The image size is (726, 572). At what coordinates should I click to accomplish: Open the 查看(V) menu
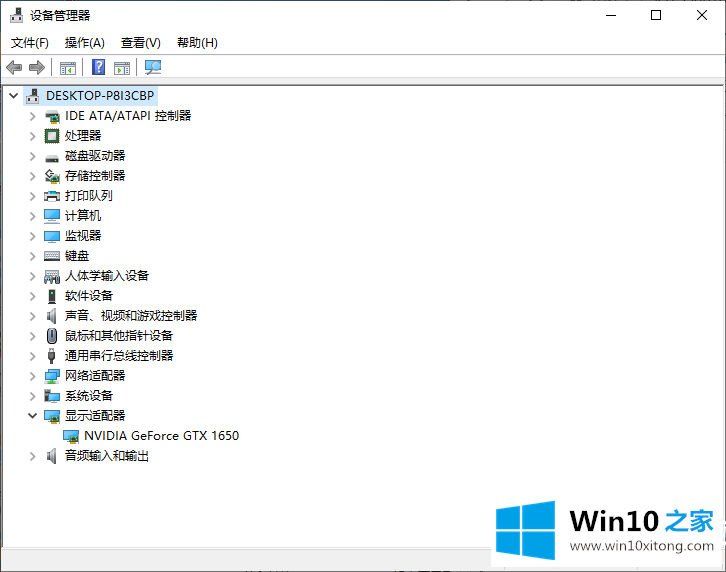[141, 43]
